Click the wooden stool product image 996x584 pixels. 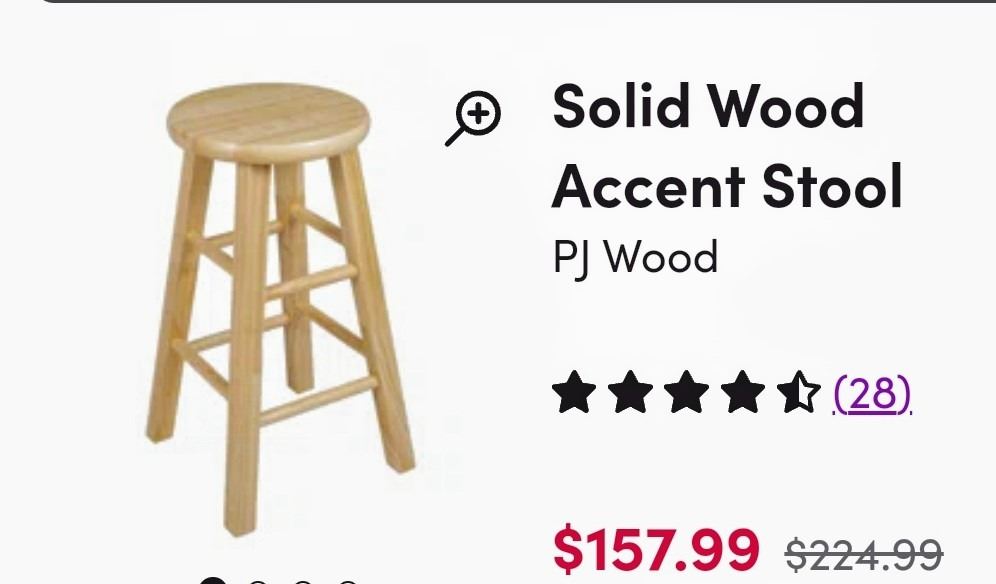[279, 311]
